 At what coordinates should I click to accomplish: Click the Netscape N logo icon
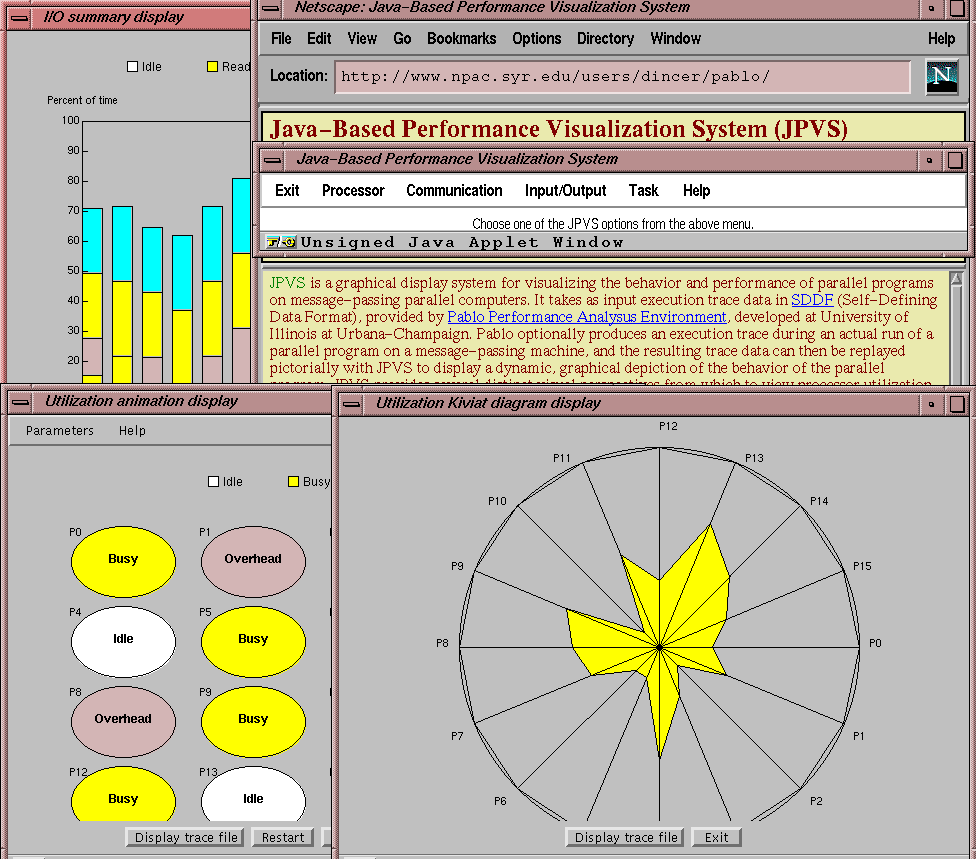pos(942,77)
